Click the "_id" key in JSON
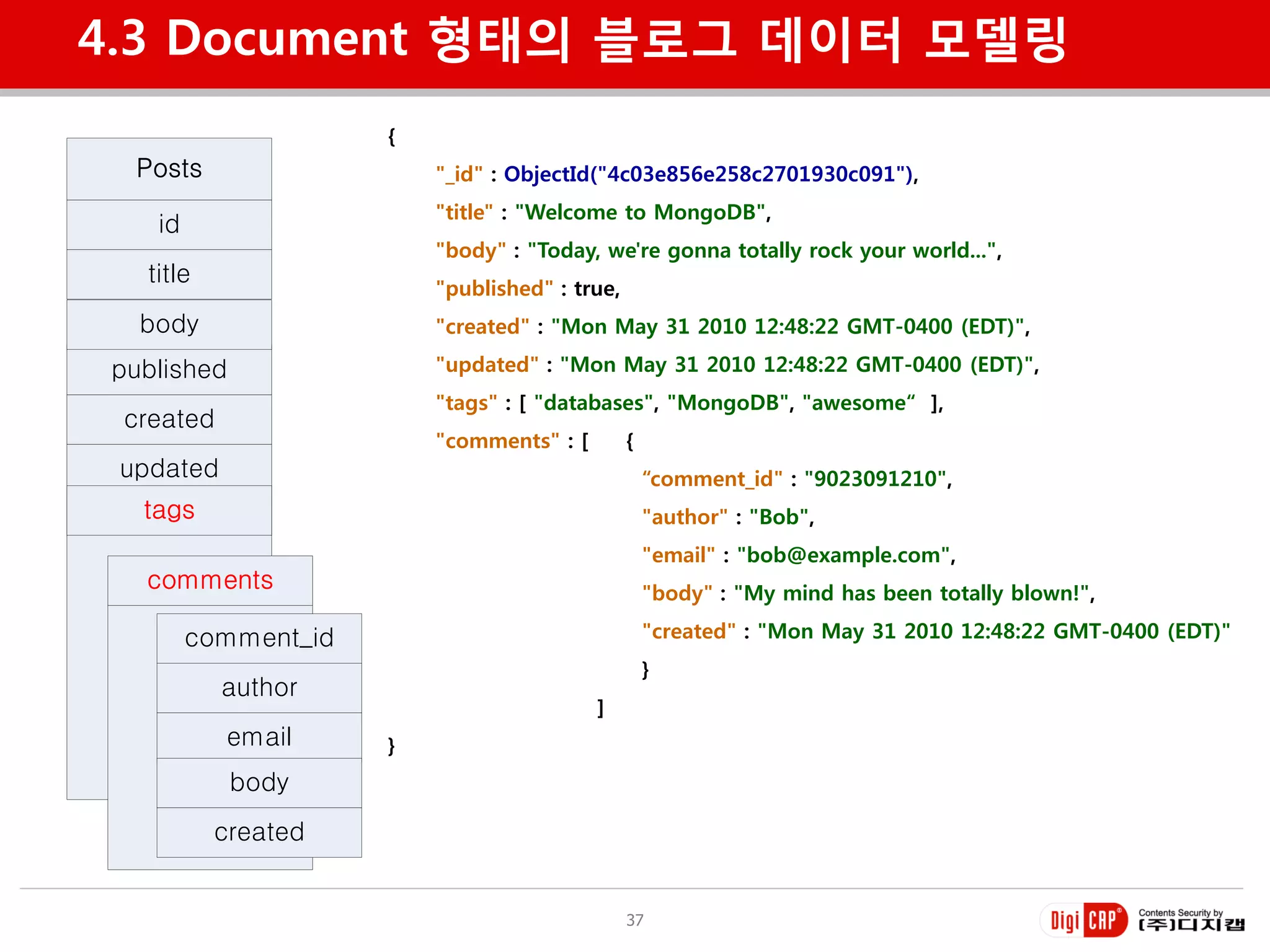The image size is (1270, 952). point(459,174)
